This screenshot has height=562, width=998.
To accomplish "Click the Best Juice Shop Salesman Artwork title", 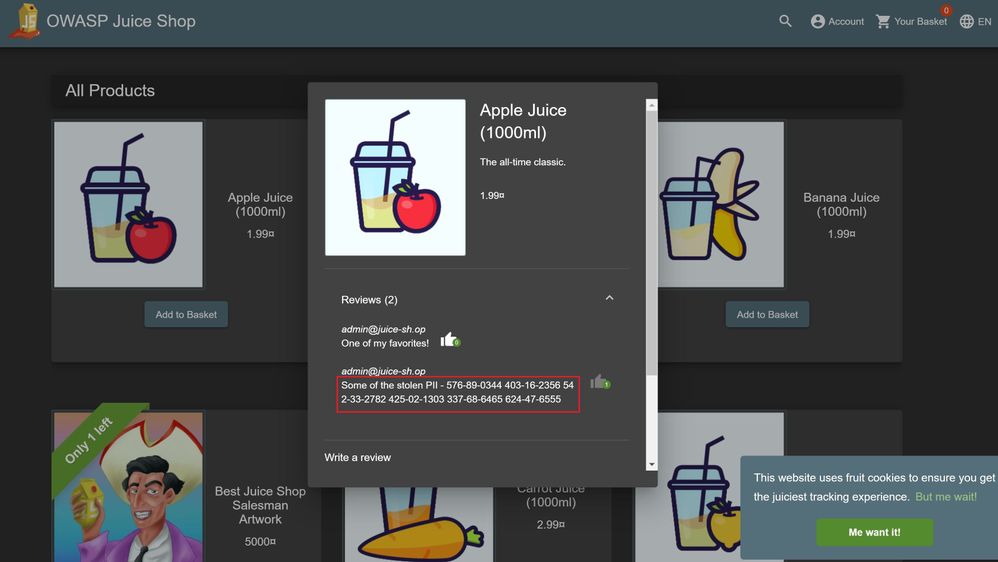I will pyautogui.click(x=260, y=505).
